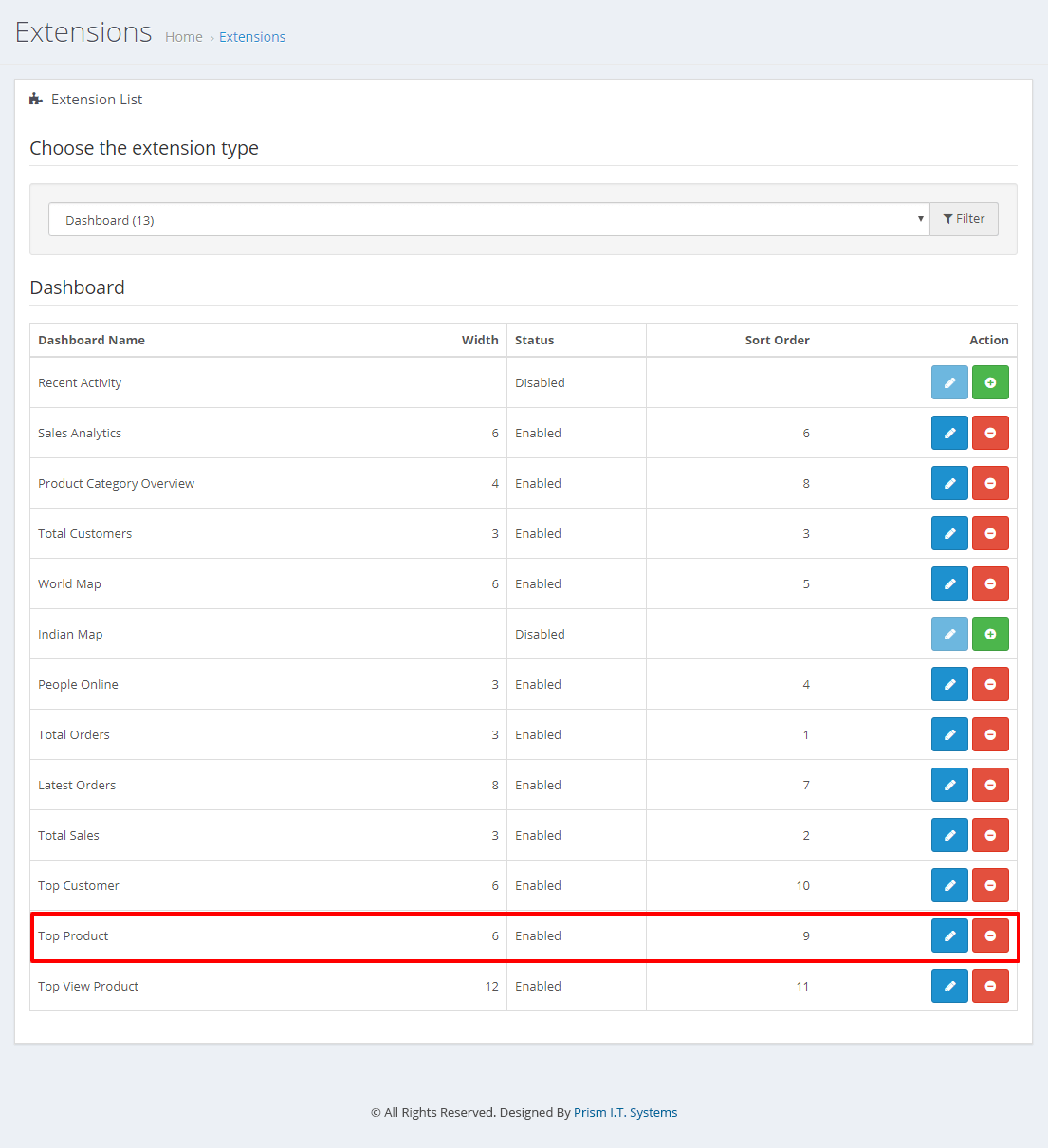Viewport: 1048px width, 1148px height.
Task: Visit the Prism I.T. Systems link
Action: (626, 1112)
